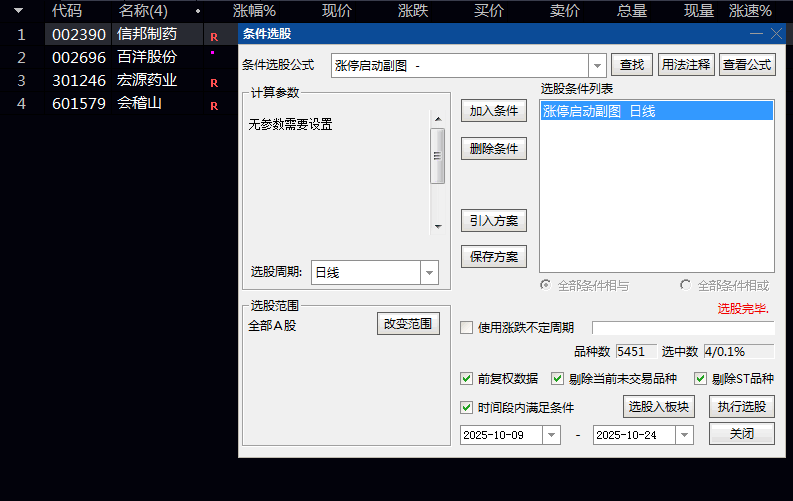Select stock row 002390 信邦制药

click(119, 34)
